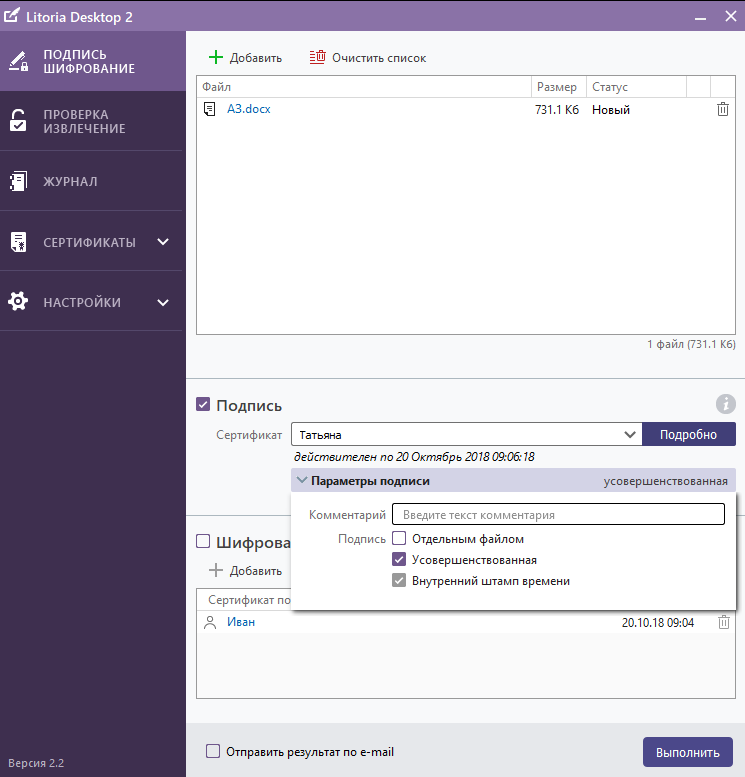Open the Сертификат dropdown showing Татьяна

pyautogui.click(x=466, y=435)
